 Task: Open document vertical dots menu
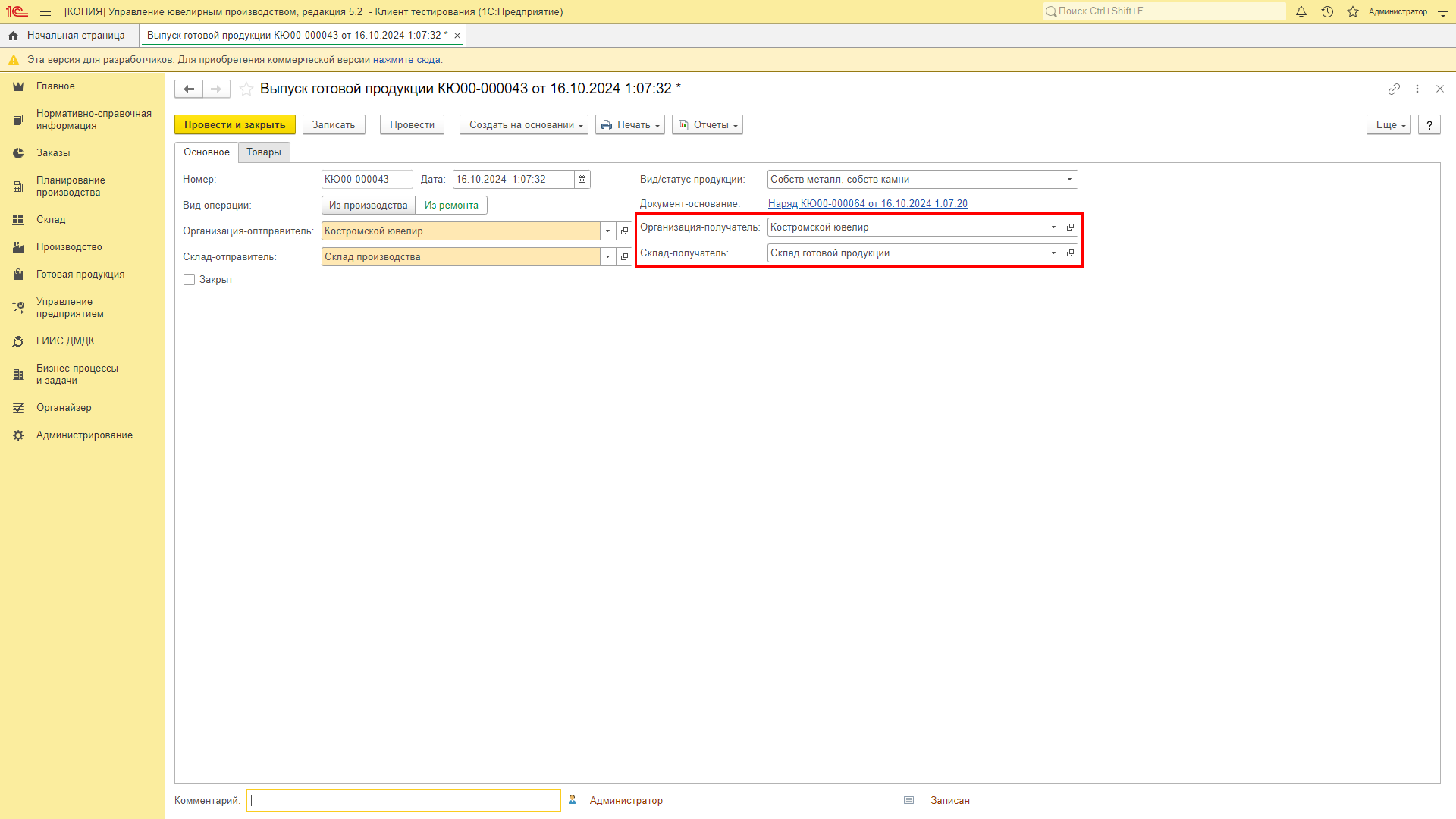[x=1417, y=89]
